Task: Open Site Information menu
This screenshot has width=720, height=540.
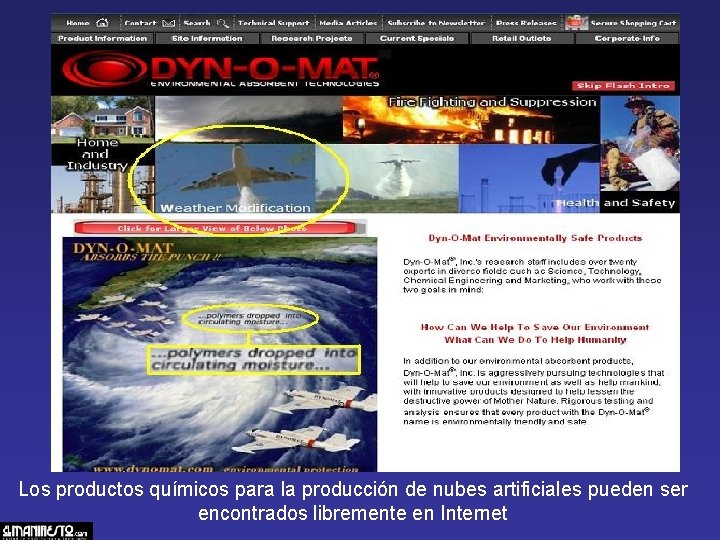Action: (x=207, y=39)
